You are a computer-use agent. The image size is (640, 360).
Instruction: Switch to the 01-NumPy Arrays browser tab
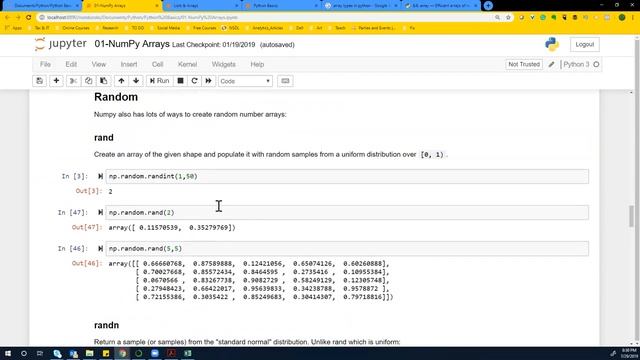coord(121,6)
